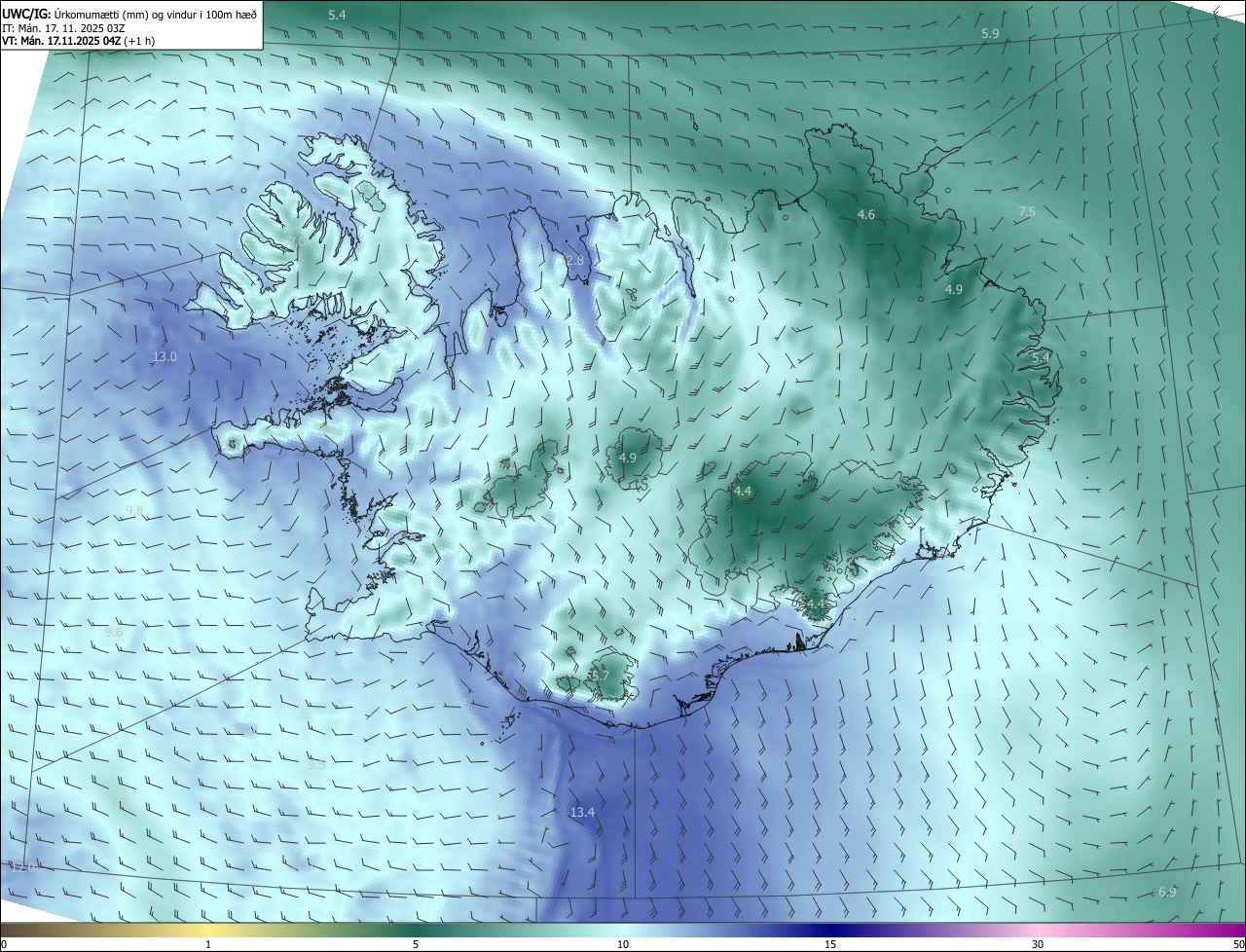Click the 9.8 value label
This screenshot has width=1246, height=952.
134,511
